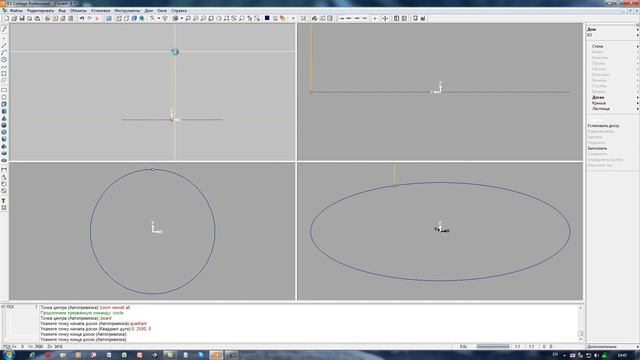Image resolution: width=640 pixels, height=360 pixels.
Task: Click the four-arrow pan icon in toolbar
Action: click(x=385, y=18)
